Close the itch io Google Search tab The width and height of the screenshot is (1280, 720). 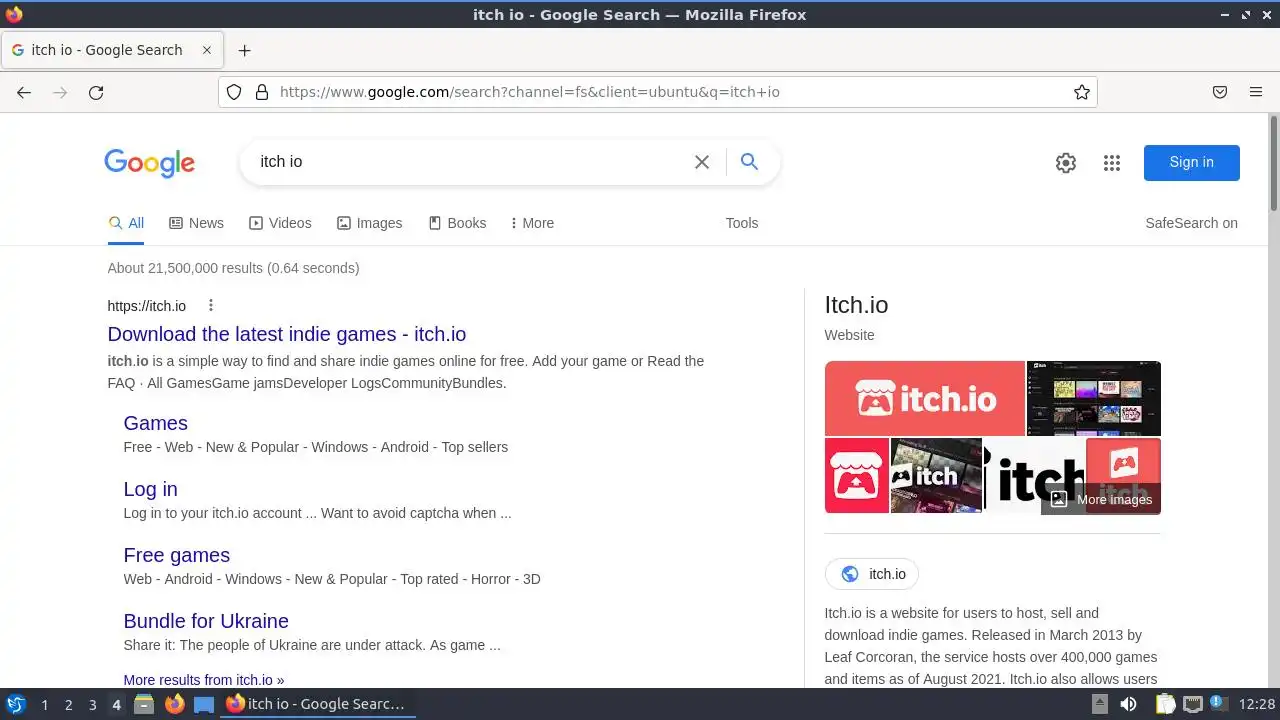click(207, 50)
